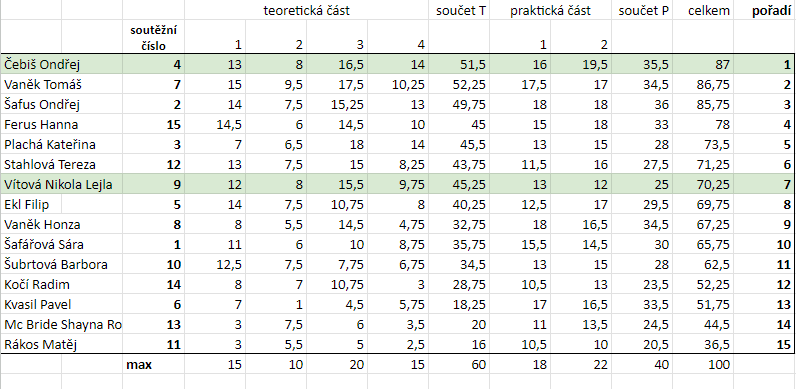
Task: Select Vaněk Tomáš total score 86,75
Action: click(x=703, y=84)
